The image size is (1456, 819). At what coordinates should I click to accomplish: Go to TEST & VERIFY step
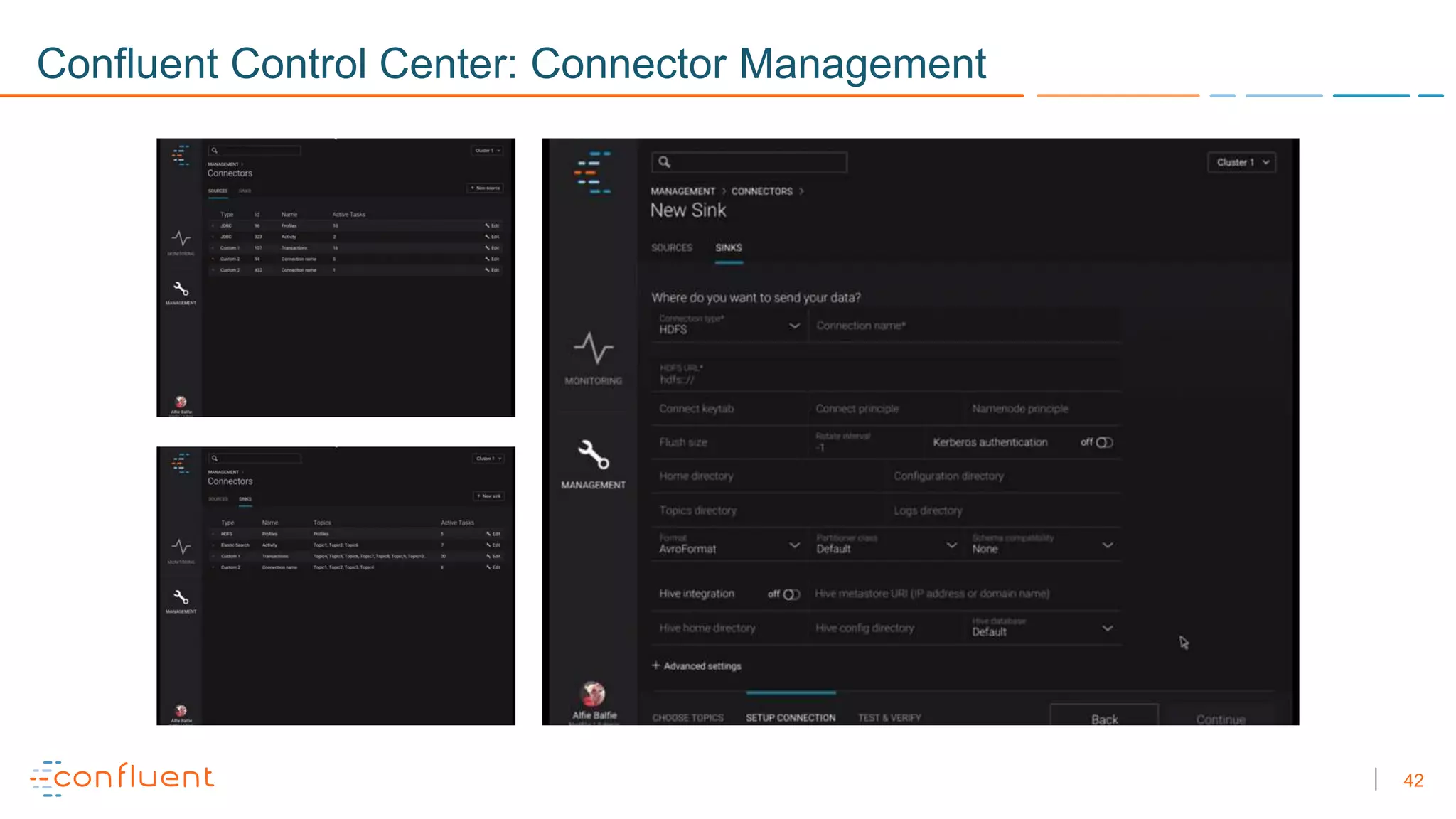(x=889, y=718)
